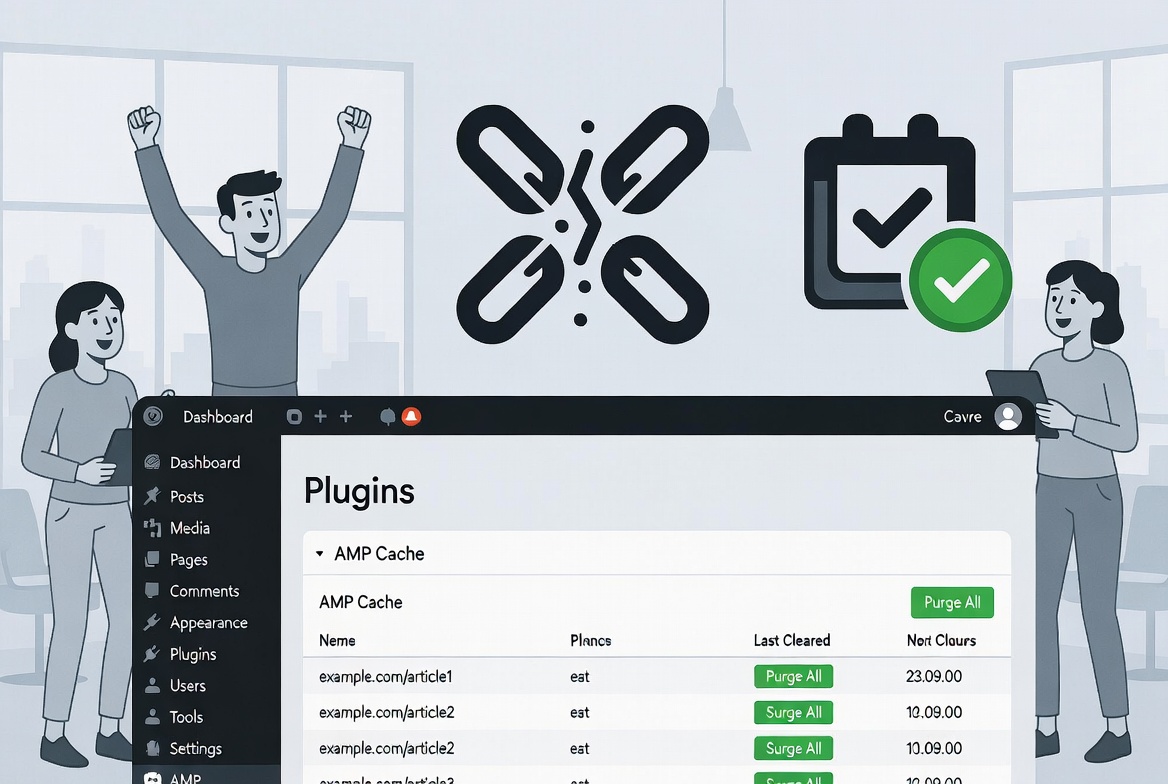The height and width of the screenshot is (784, 1168).
Task: Click the green checkmark badge on calendar
Action: coord(960,279)
